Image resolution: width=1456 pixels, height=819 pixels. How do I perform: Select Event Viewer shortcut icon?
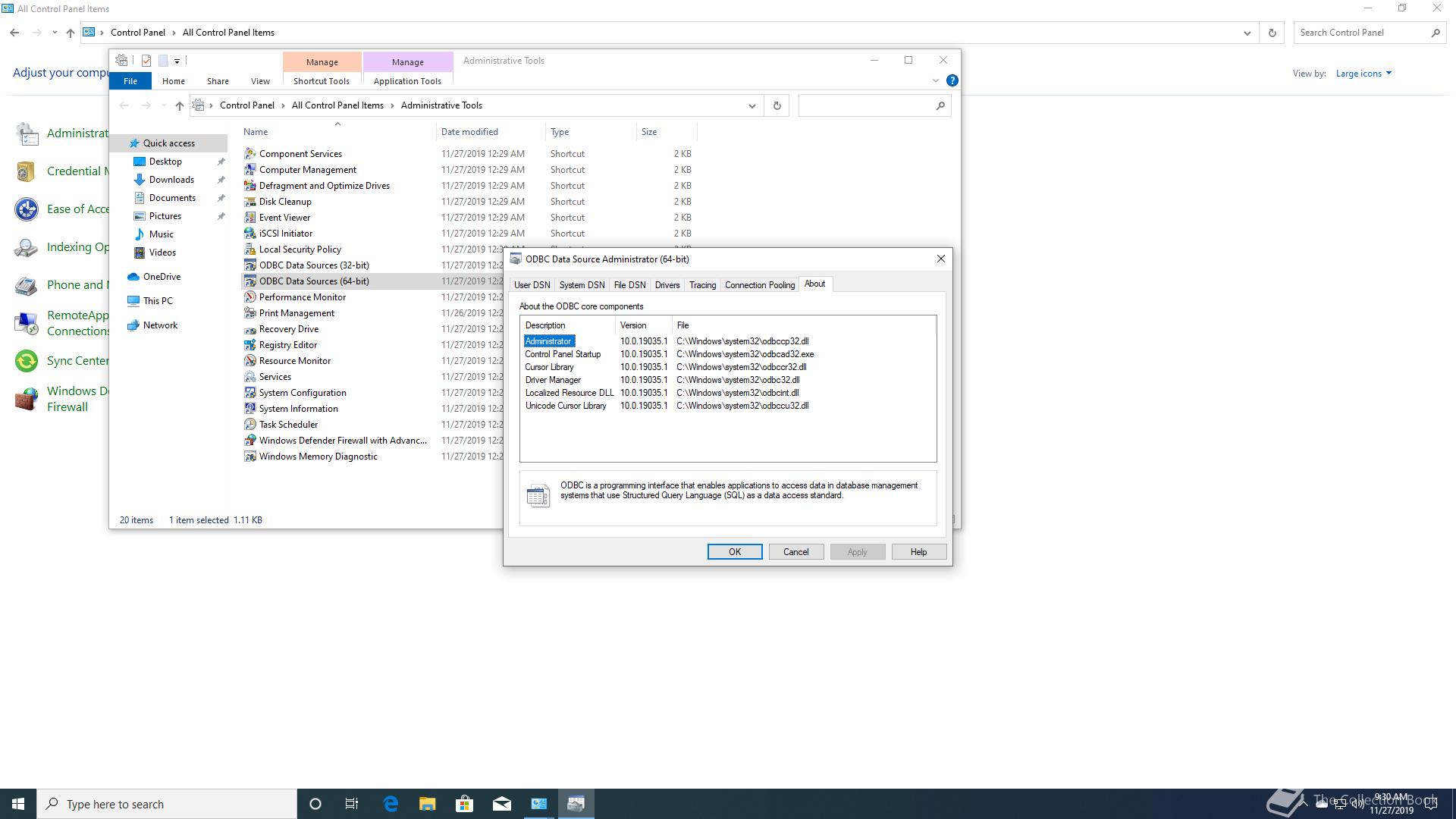(249, 217)
